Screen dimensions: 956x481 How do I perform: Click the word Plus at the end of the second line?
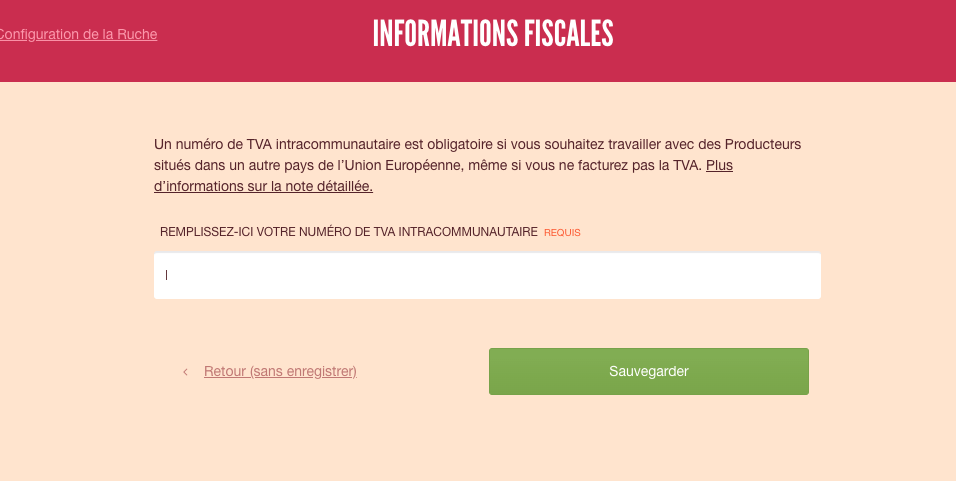719,165
